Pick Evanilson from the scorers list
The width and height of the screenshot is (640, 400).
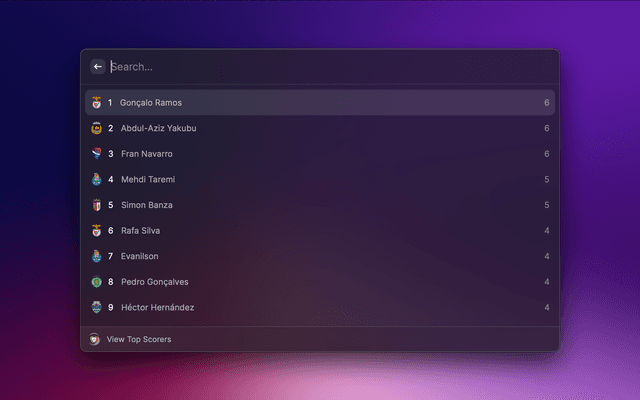[x=320, y=256]
